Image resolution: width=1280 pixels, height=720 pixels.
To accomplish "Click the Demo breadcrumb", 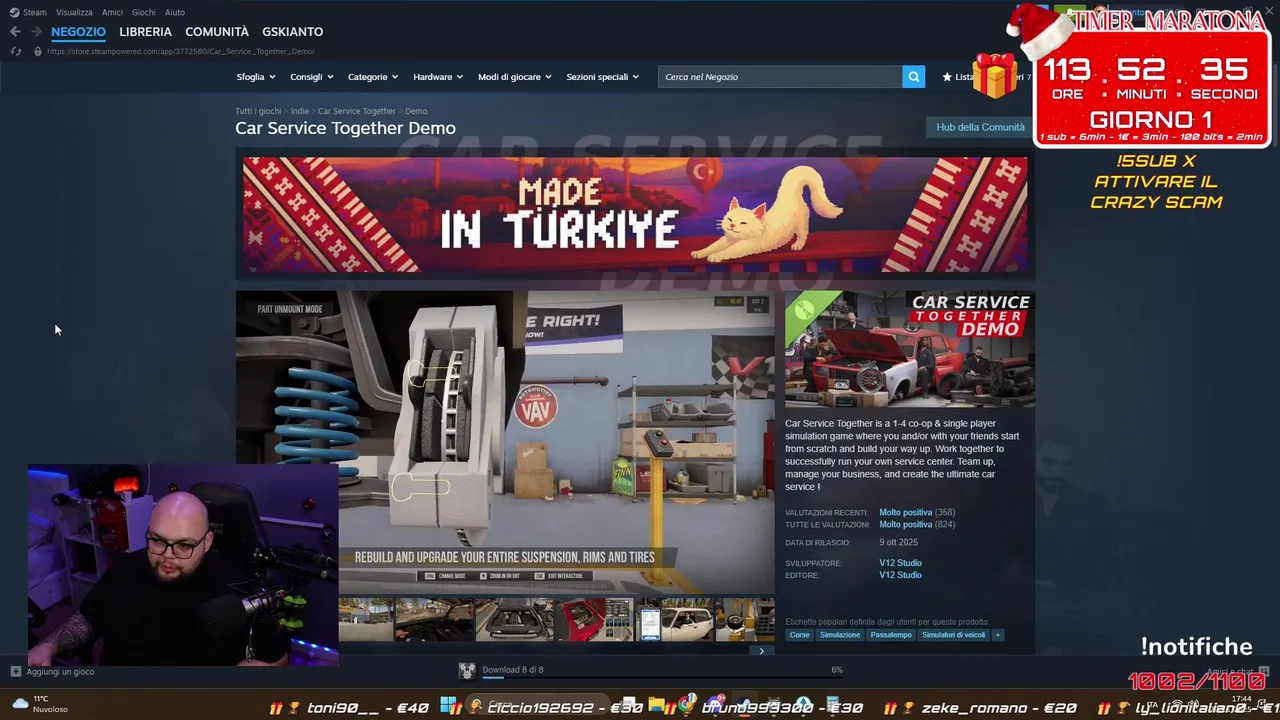I will [x=416, y=111].
